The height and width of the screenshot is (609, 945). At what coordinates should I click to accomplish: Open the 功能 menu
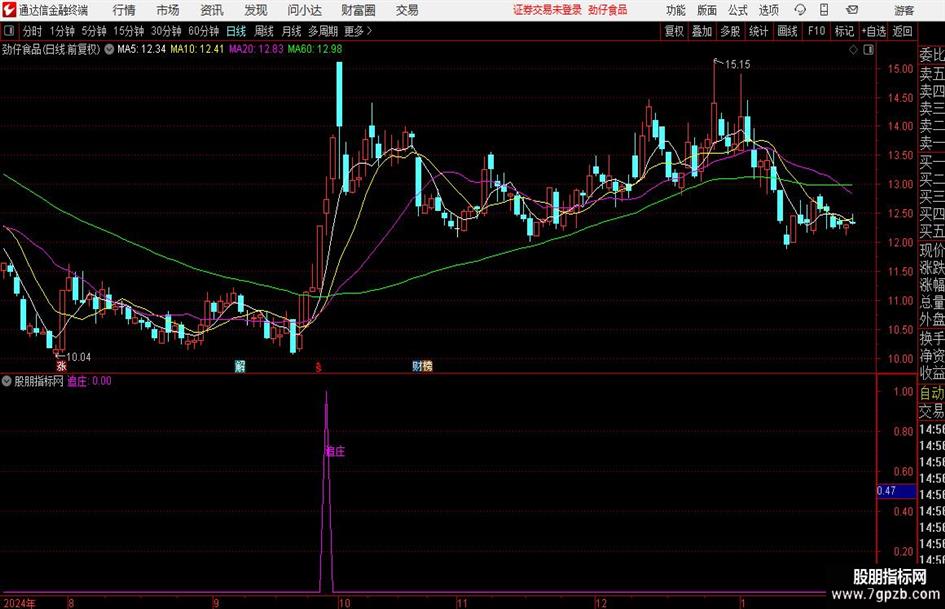(x=676, y=10)
